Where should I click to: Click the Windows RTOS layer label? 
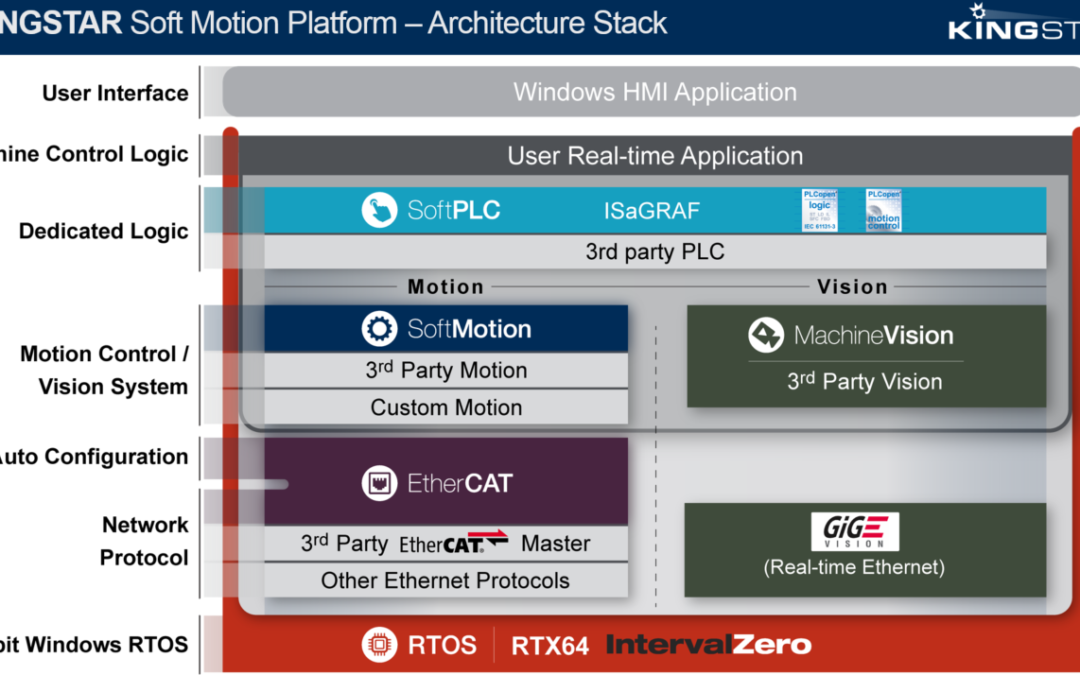pos(94,645)
